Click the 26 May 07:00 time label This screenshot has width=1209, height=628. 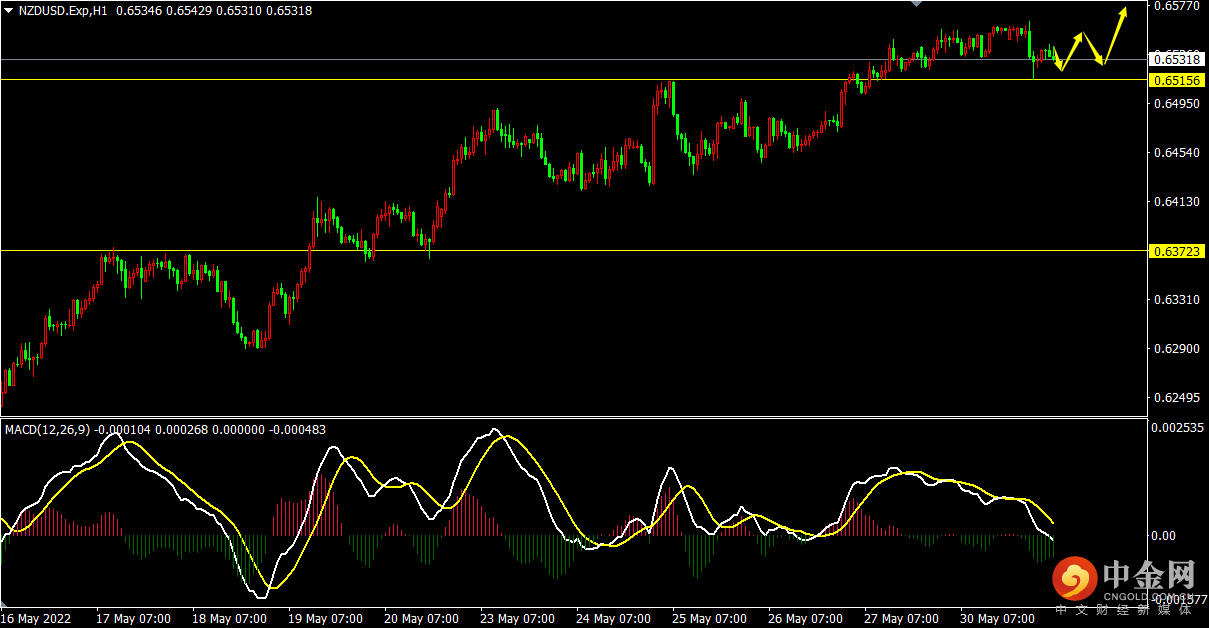(x=806, y=618)
